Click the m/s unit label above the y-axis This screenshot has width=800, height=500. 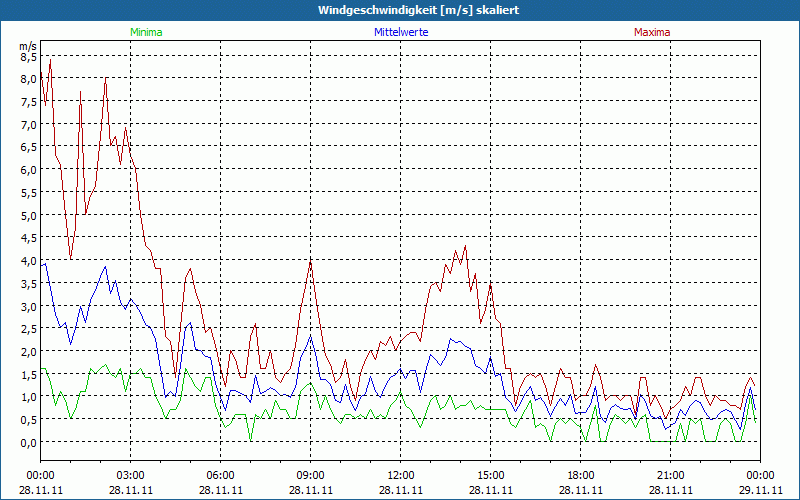click(28, 46)
